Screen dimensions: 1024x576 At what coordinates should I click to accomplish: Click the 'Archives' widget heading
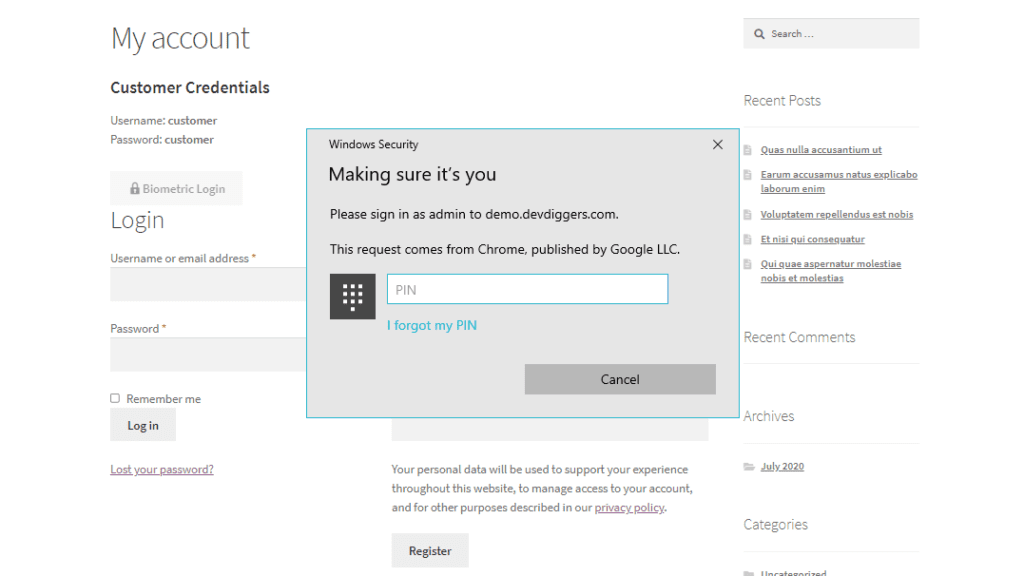(769, 416)
